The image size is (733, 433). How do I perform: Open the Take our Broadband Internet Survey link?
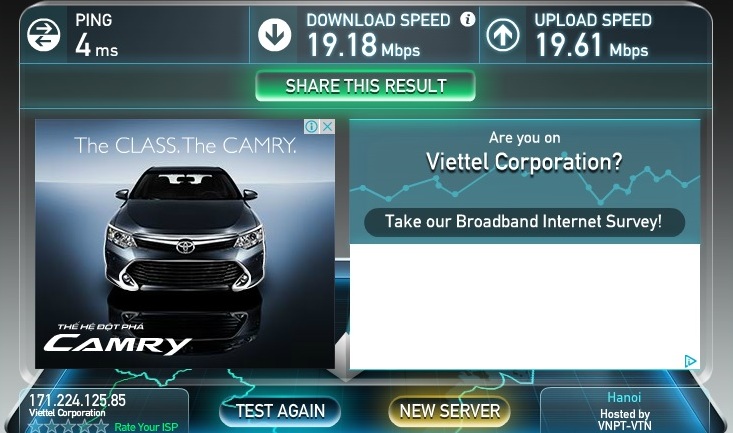coord(524,222)
